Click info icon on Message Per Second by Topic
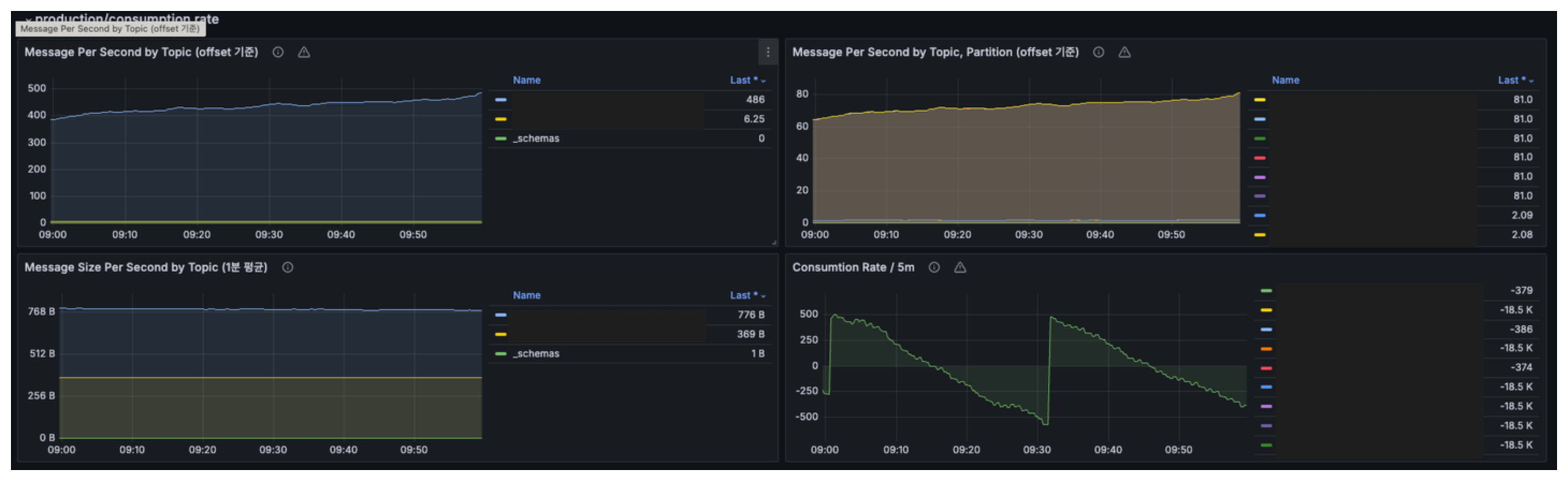Viewport: 1568px width, 481px height. pyautogui.click(x=278, y=53)
